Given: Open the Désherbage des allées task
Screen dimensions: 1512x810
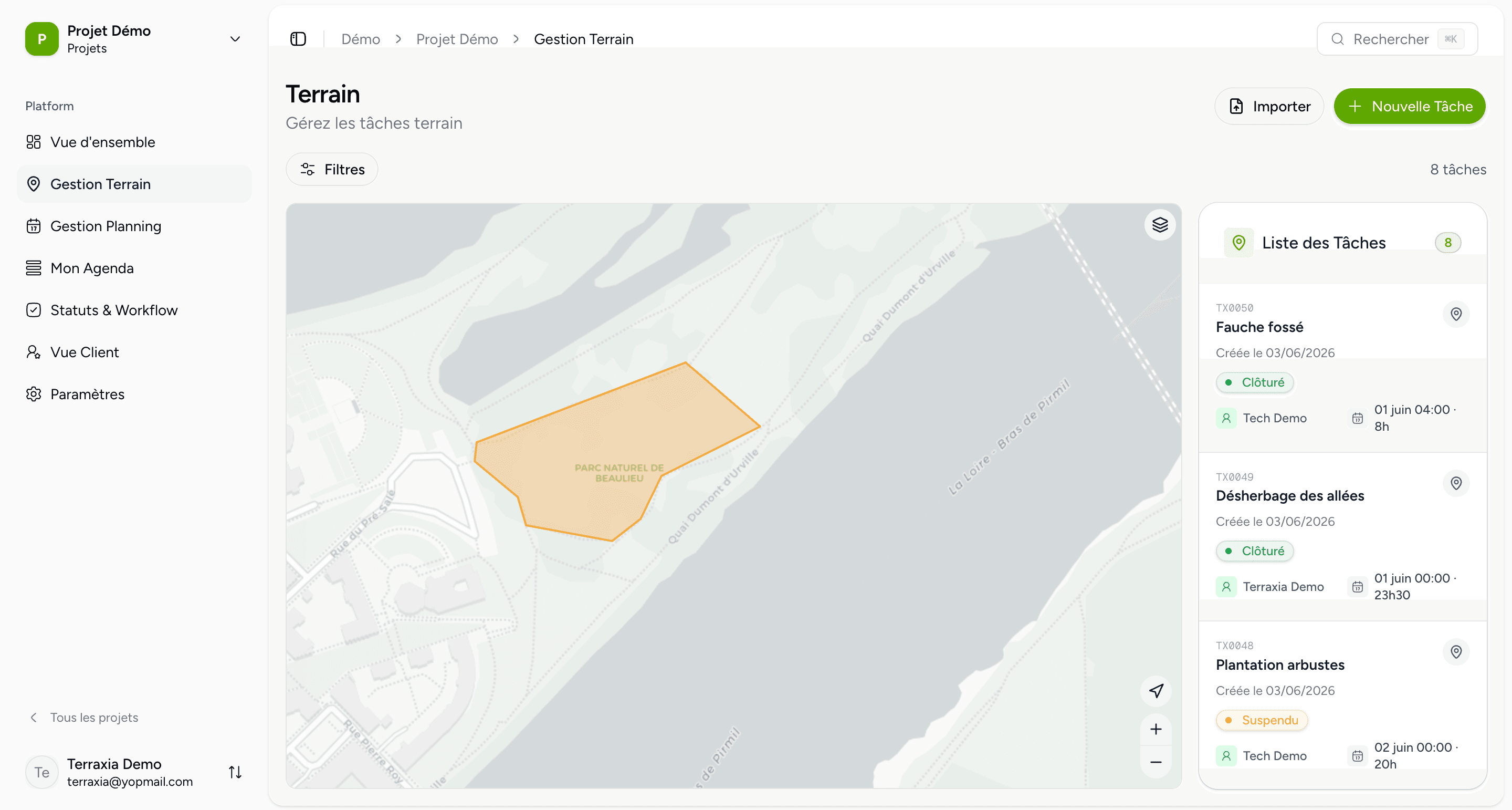Looking at the screenshot, I should click(x=1342, y=536).
